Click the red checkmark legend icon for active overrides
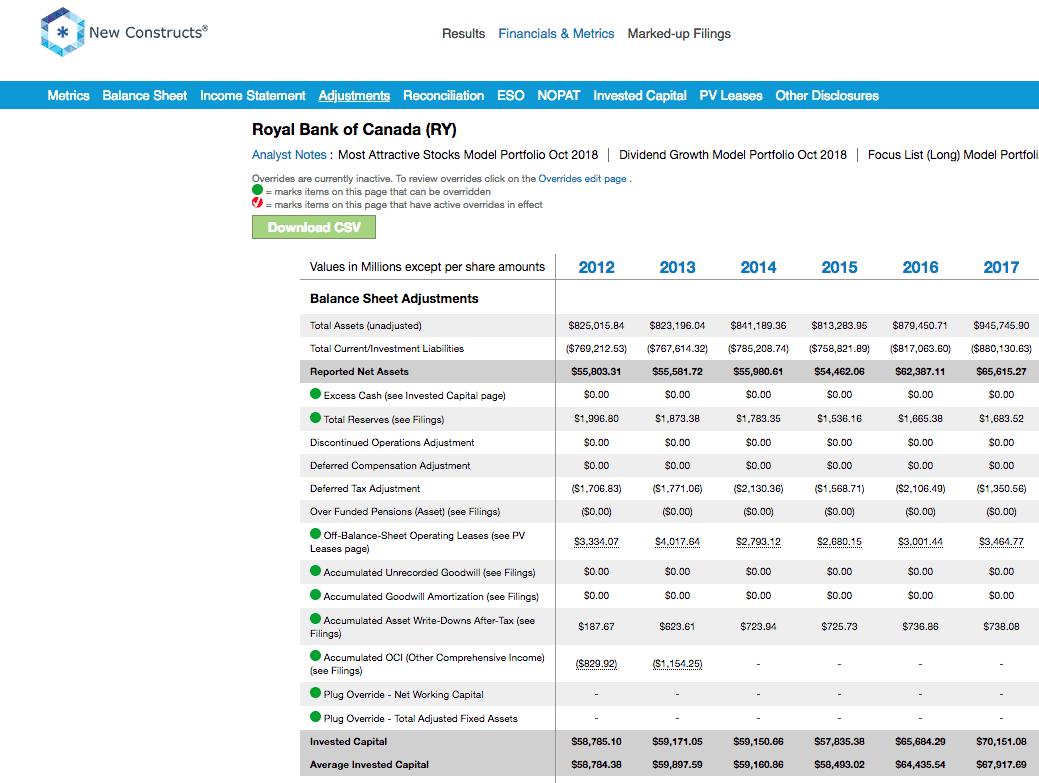This screenshot has height=783, width=1039. (x=257, y=203)
